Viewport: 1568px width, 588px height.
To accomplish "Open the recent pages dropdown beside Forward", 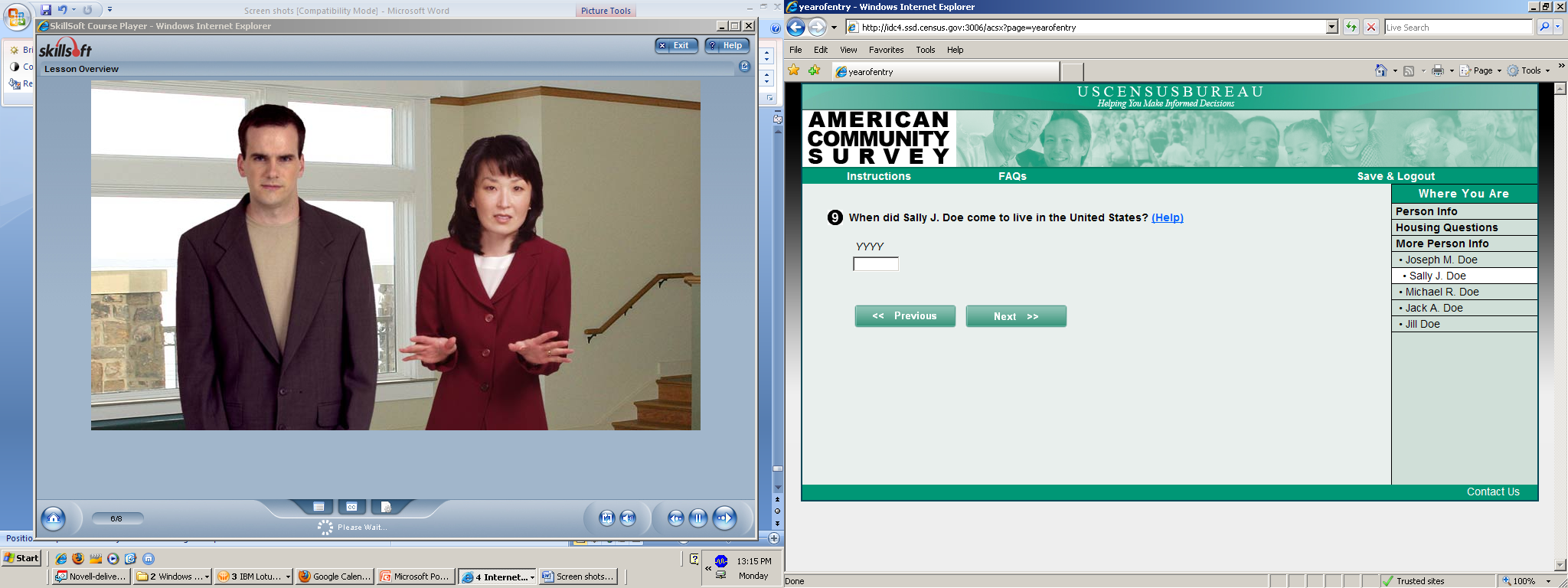I will (x=835, y=28).
